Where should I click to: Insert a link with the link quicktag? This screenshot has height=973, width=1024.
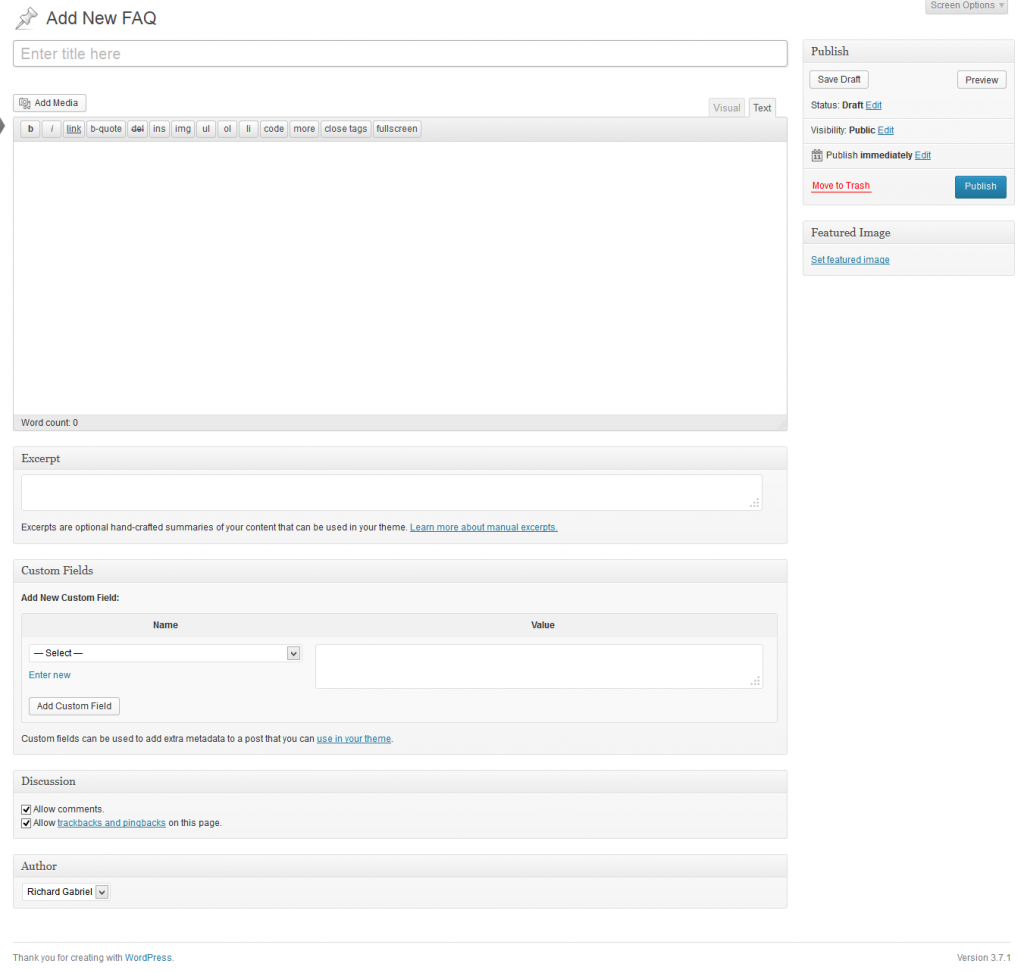click(74, 129)
